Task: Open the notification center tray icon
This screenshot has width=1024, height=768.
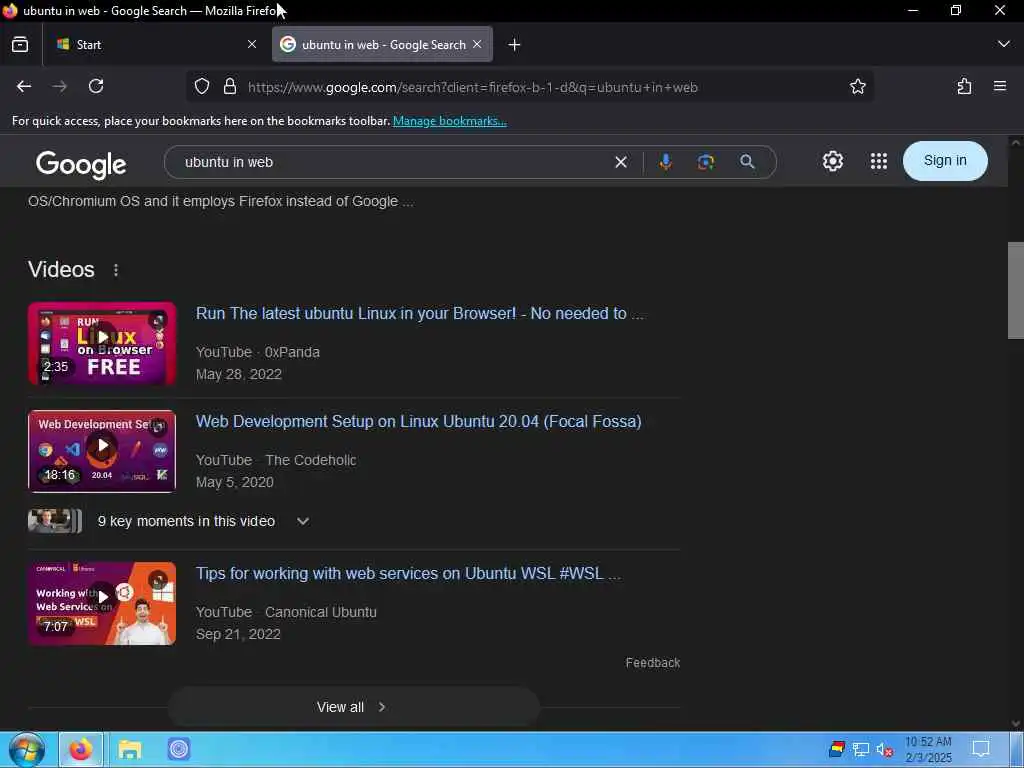Action: click(981, 749)
